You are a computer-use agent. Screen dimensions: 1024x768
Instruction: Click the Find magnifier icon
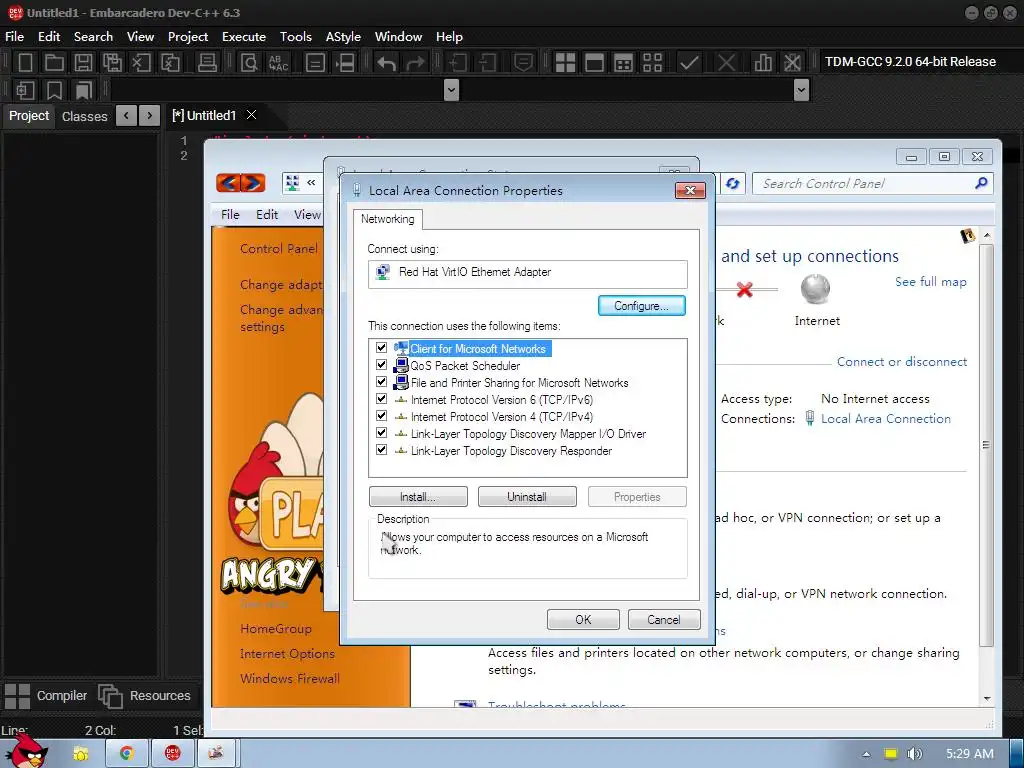[x=249, y=63]
